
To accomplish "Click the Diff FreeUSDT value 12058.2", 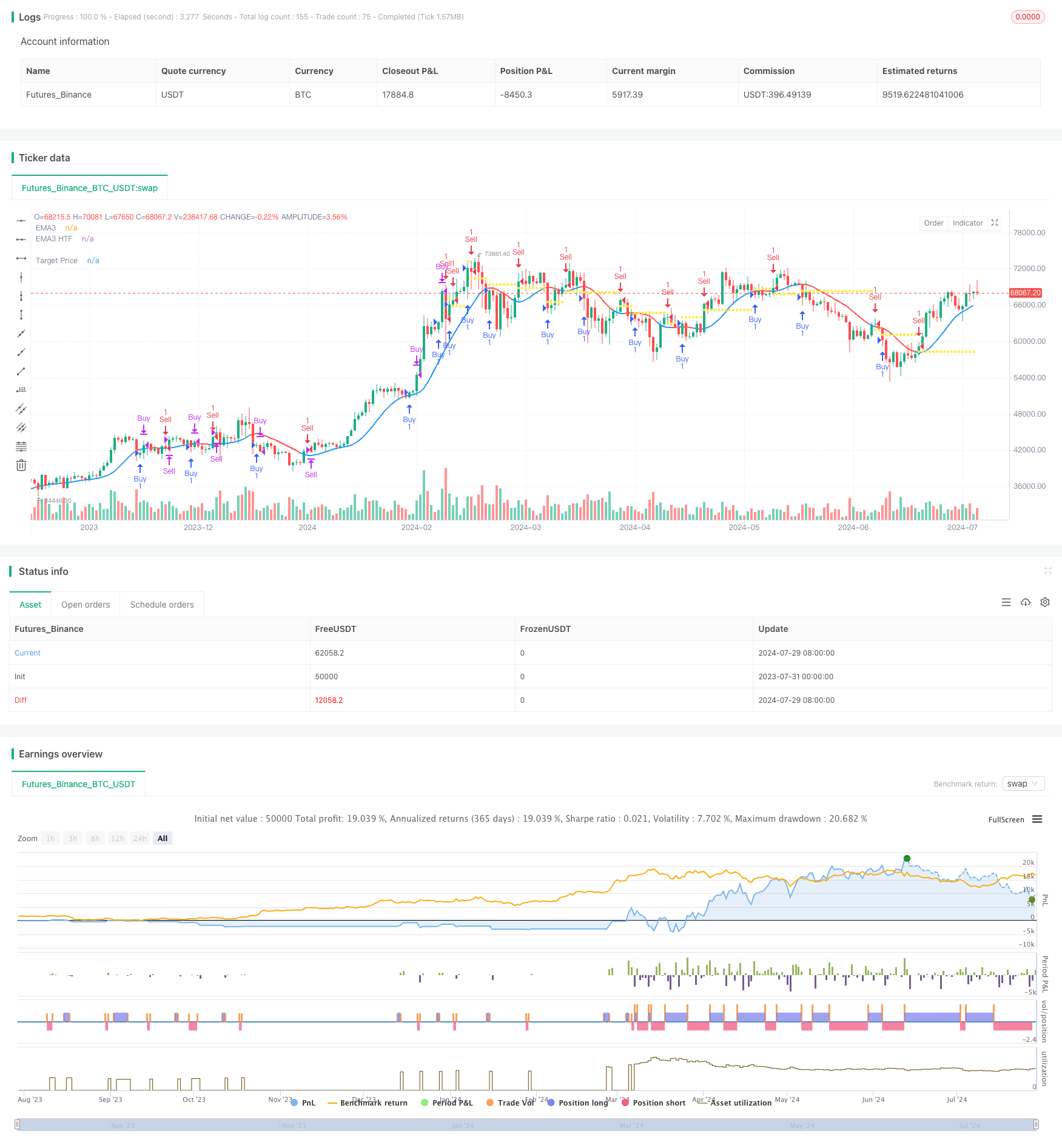I will pyautogui.click(x=329, y=700).
